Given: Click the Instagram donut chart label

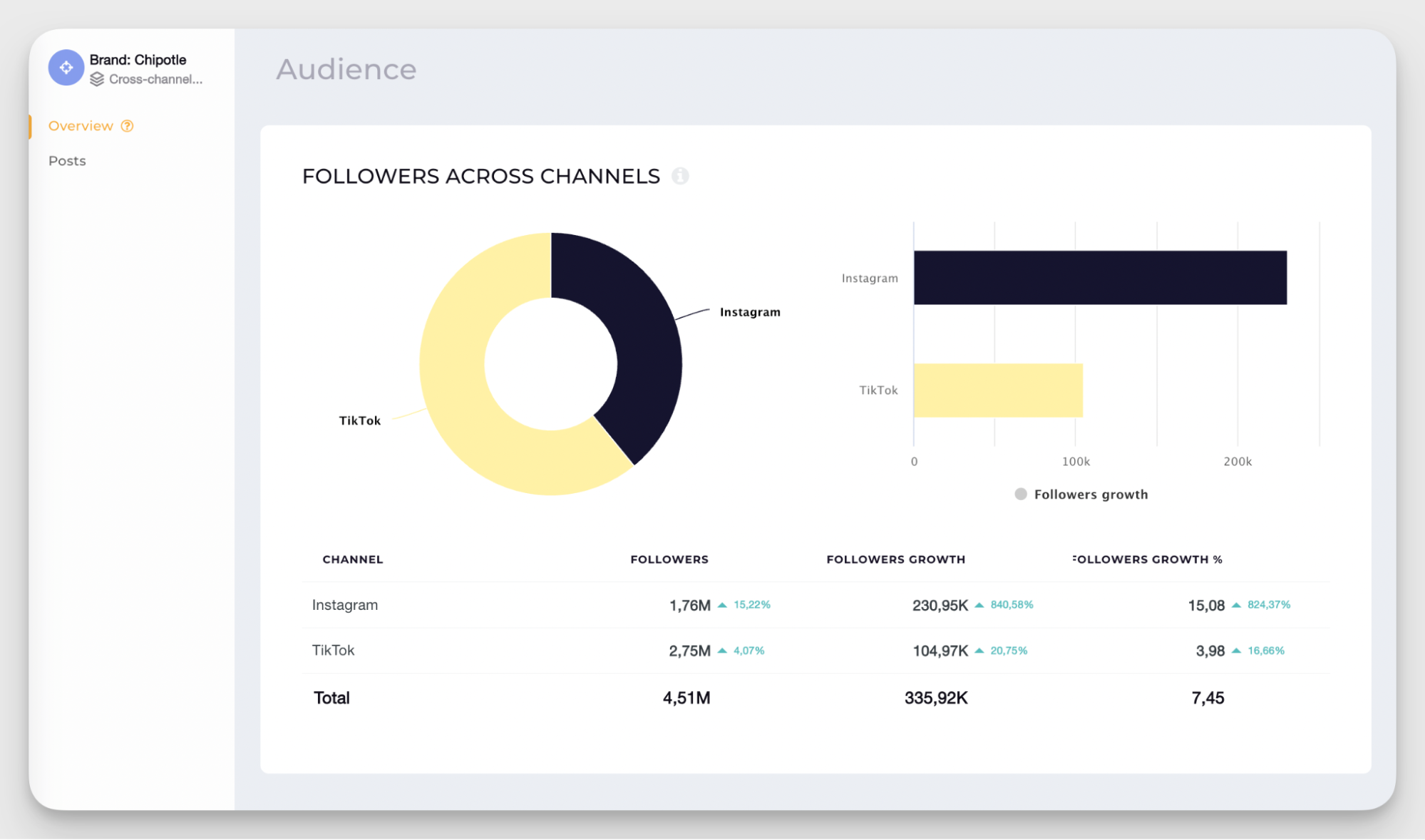Looking at the screenshot, I should point(750,312).
